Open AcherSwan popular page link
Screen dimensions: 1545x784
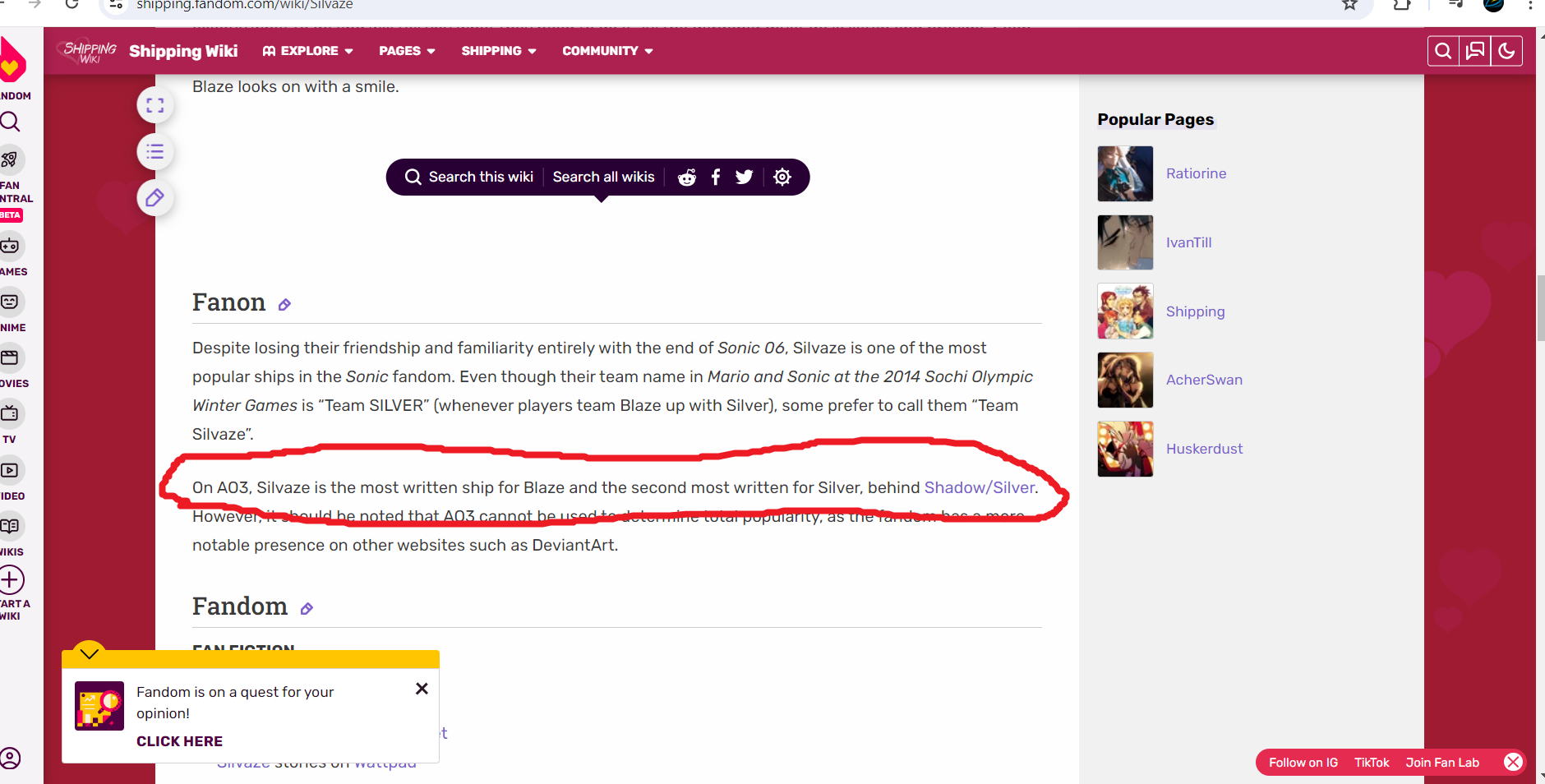(1204, 380)
